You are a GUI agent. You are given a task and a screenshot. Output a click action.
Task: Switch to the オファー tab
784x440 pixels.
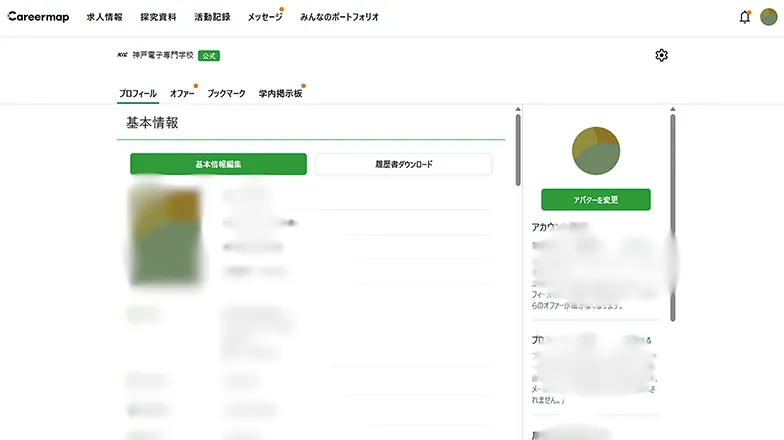coord(182,93)
